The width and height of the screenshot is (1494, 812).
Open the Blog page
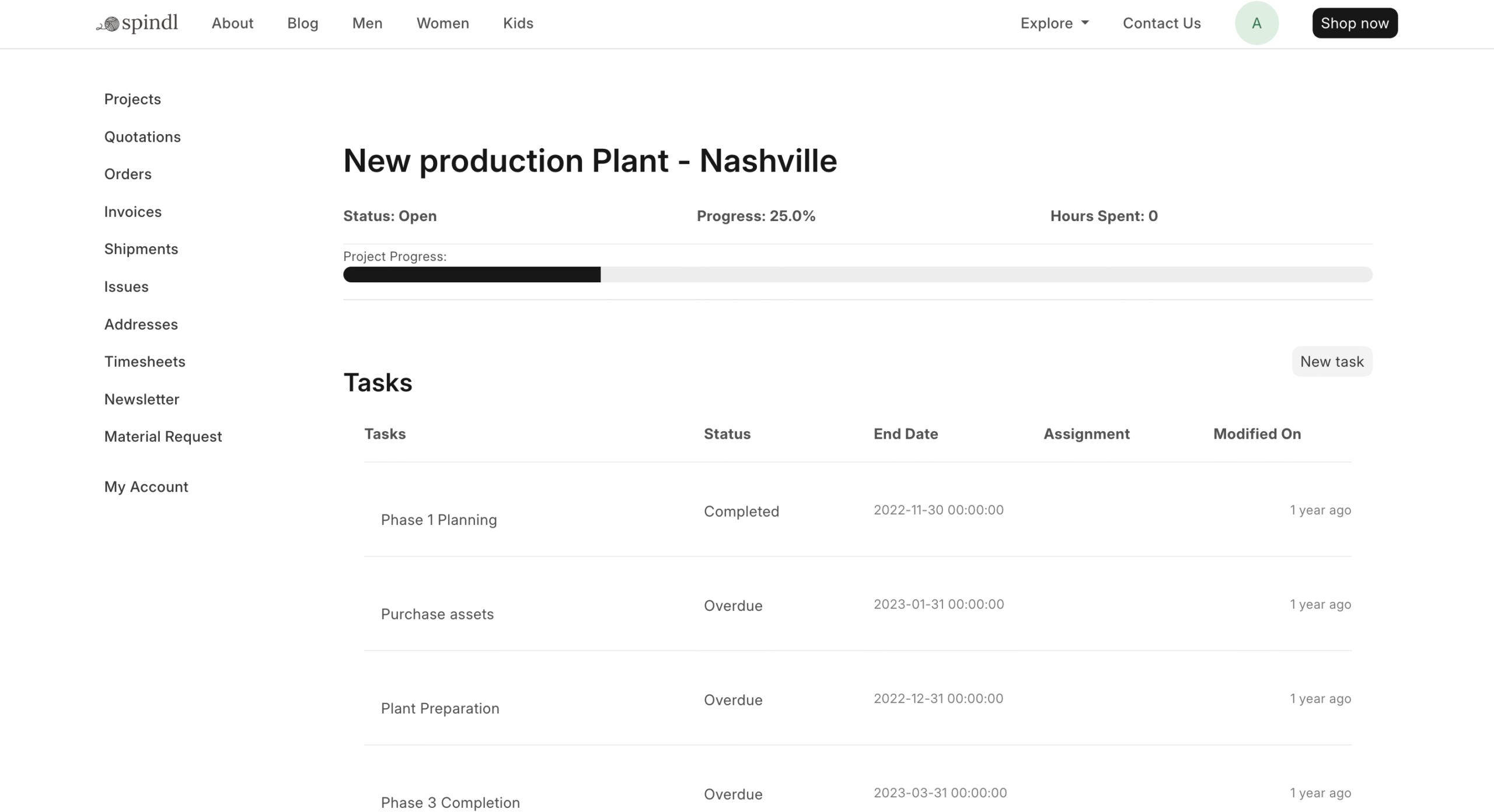tap(302, 23)
